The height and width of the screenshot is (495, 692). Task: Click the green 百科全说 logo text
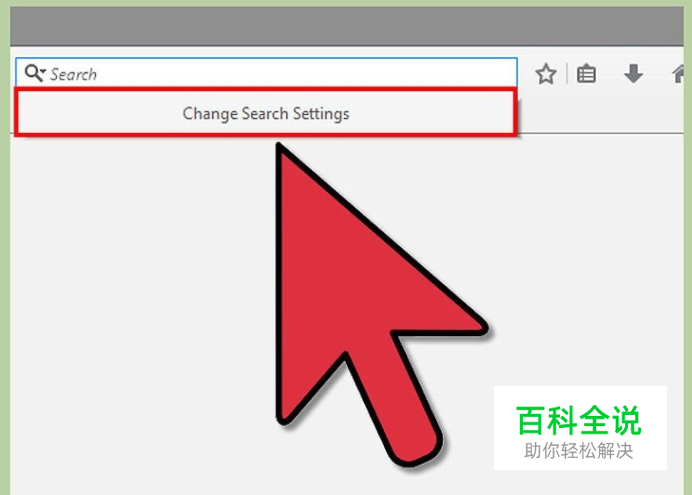[579, 420]
